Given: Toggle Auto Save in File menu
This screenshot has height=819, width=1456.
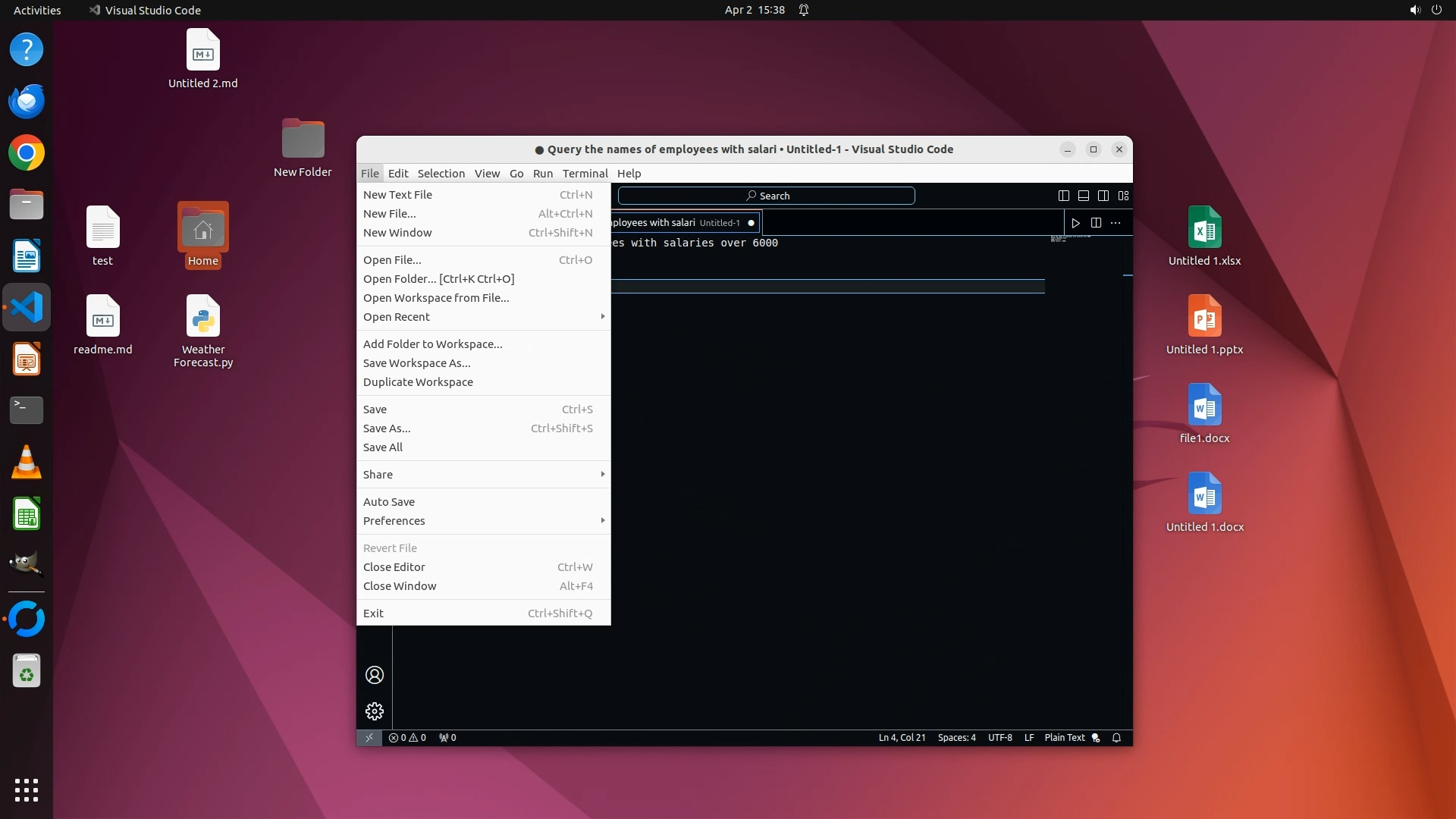Looking at the screenshot, I should [x=389, y=502].
